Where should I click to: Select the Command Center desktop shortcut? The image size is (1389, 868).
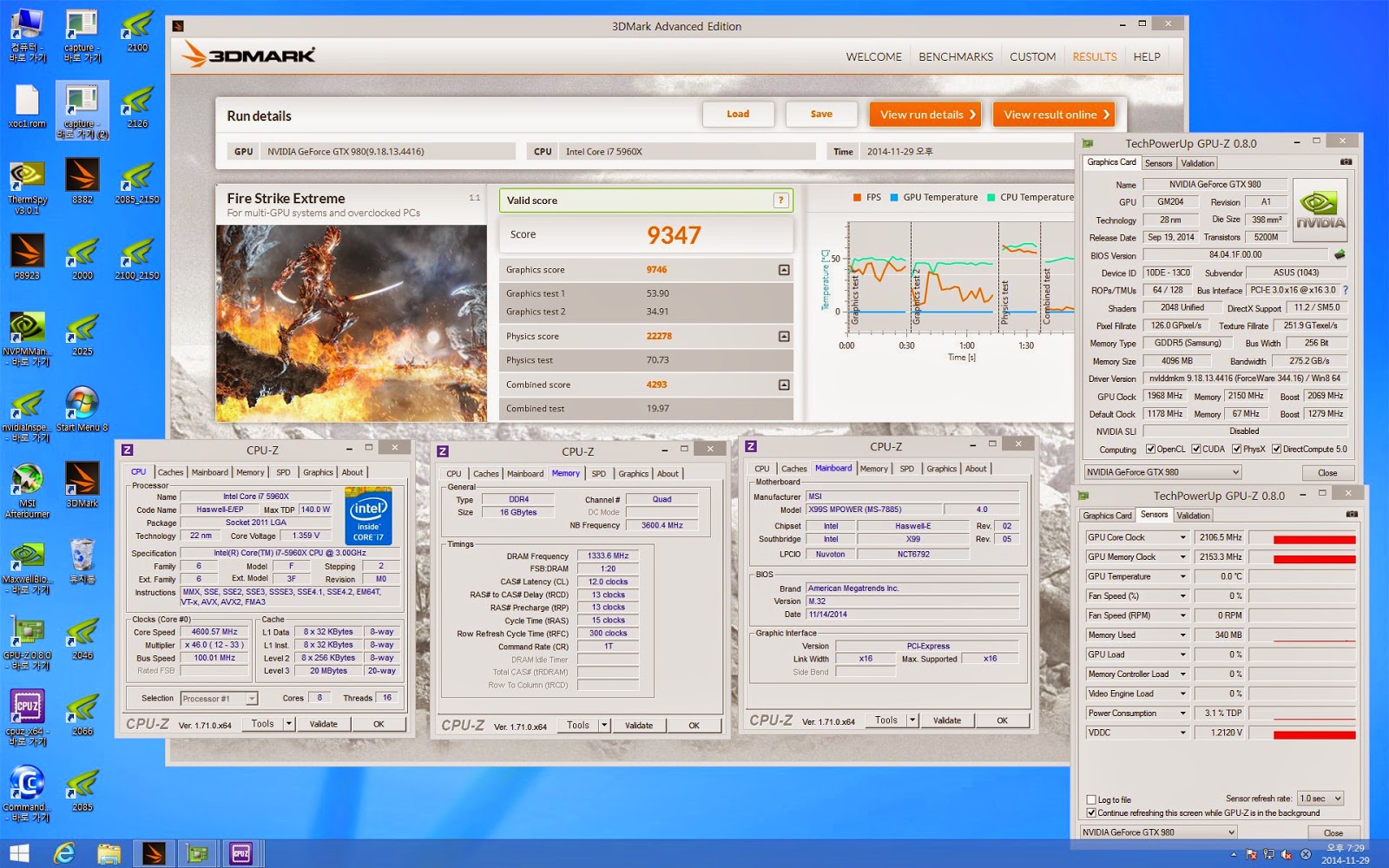[27, 794]
